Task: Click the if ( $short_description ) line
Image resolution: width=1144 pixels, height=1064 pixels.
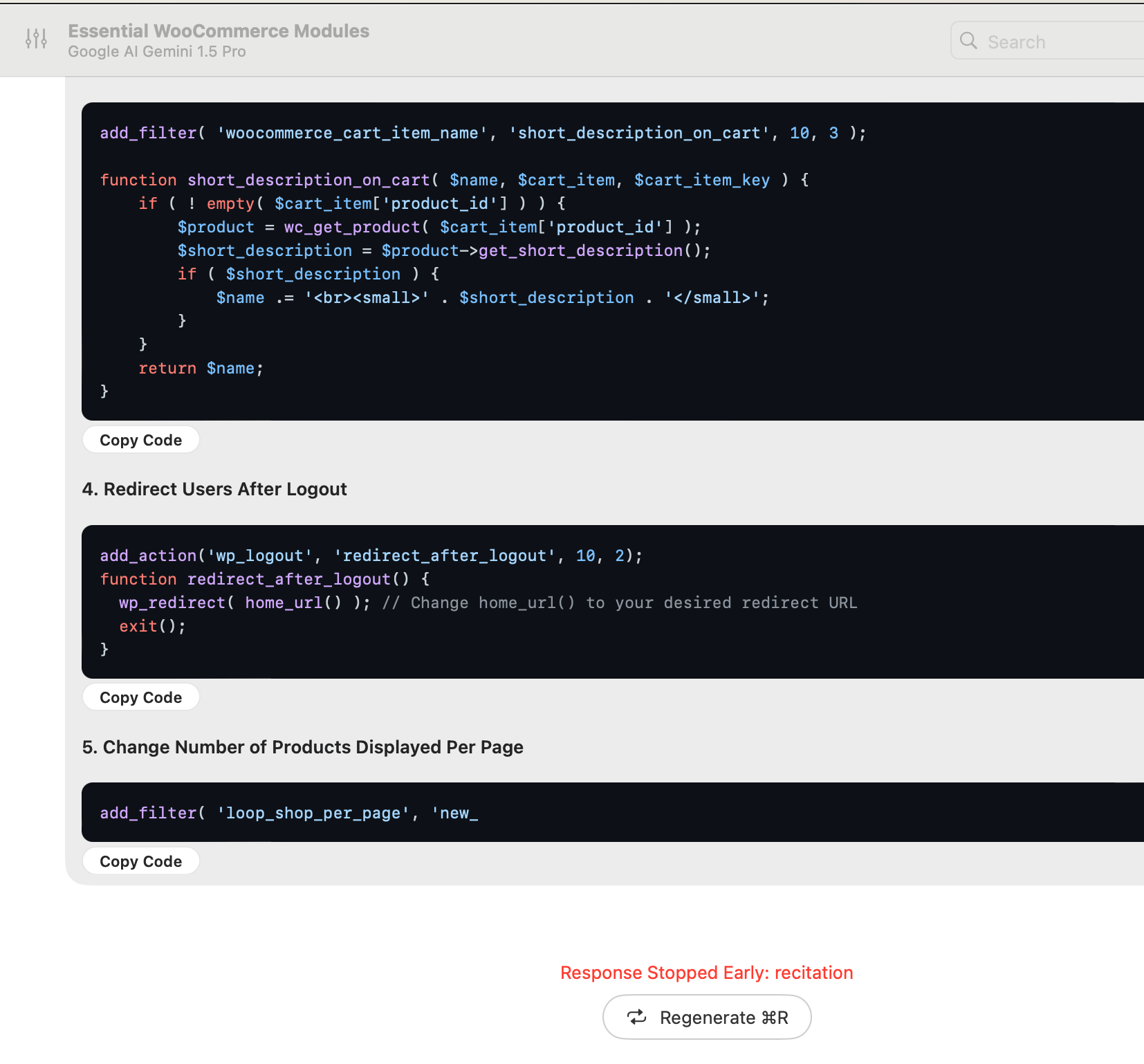Action: click(308, 274)
